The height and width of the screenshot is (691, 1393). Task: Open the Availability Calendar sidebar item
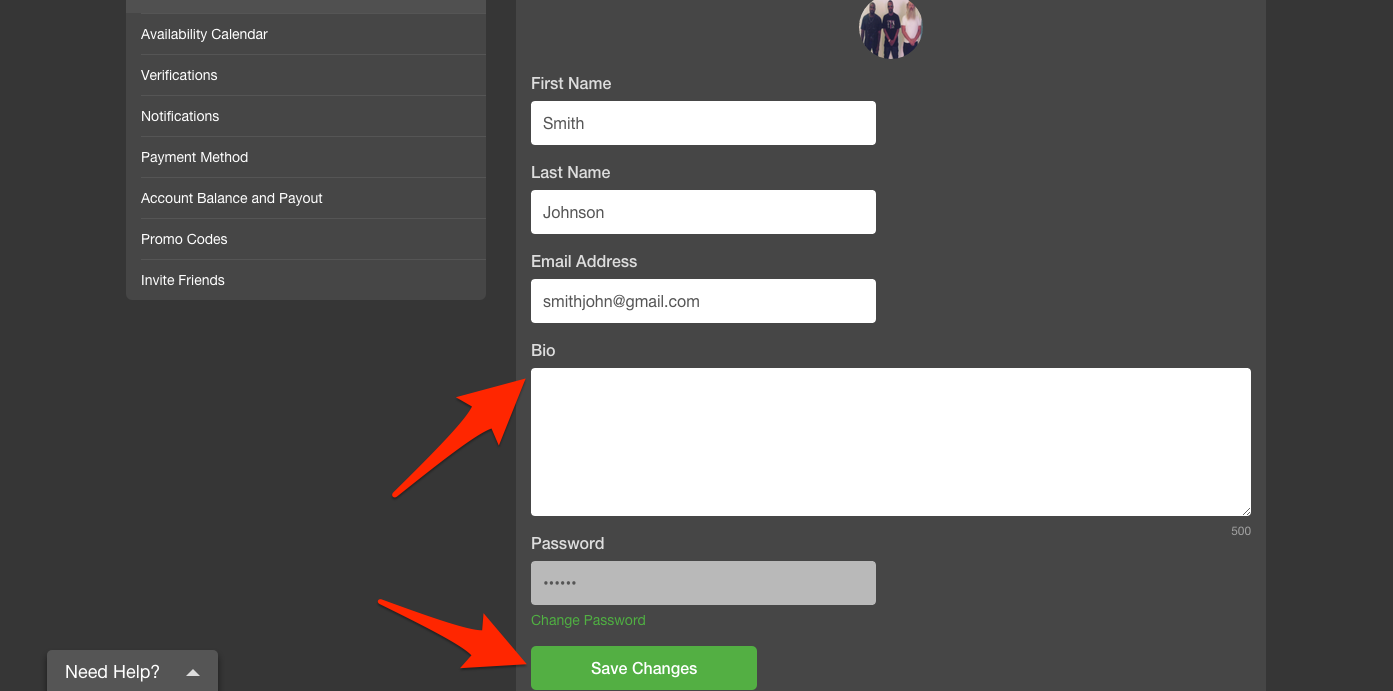(305, 34)
